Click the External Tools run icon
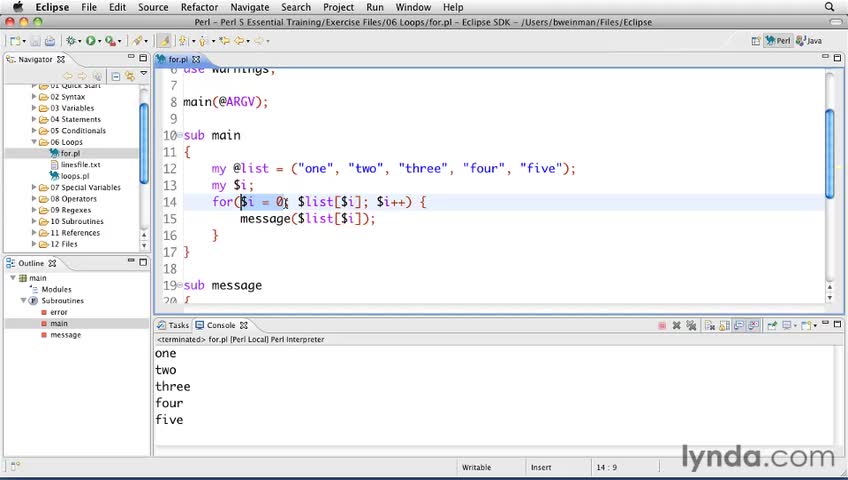This screenshot has width=848, height=480. tap(110, 41)
